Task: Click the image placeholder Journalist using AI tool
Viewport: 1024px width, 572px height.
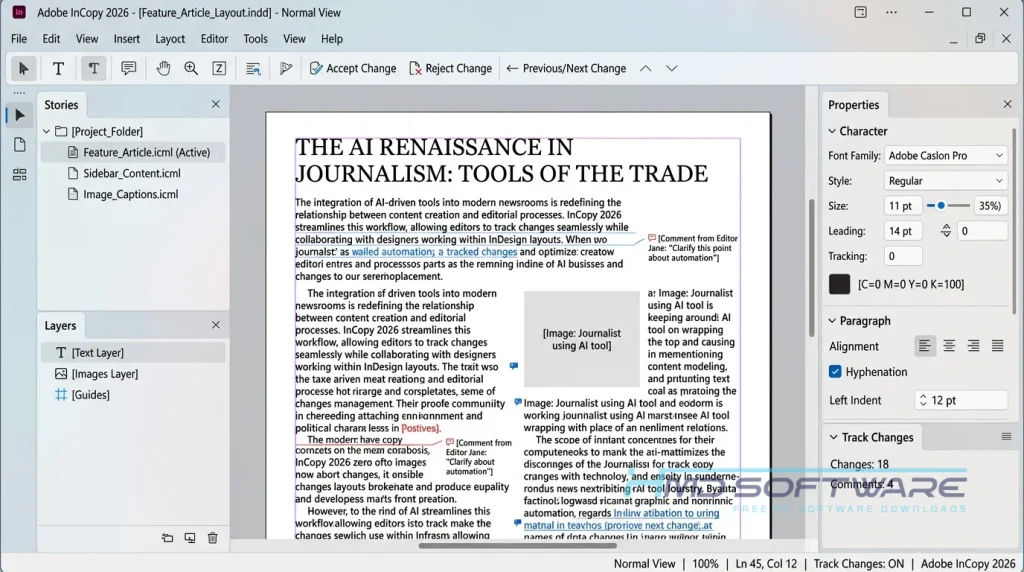Action: (581, 339)
